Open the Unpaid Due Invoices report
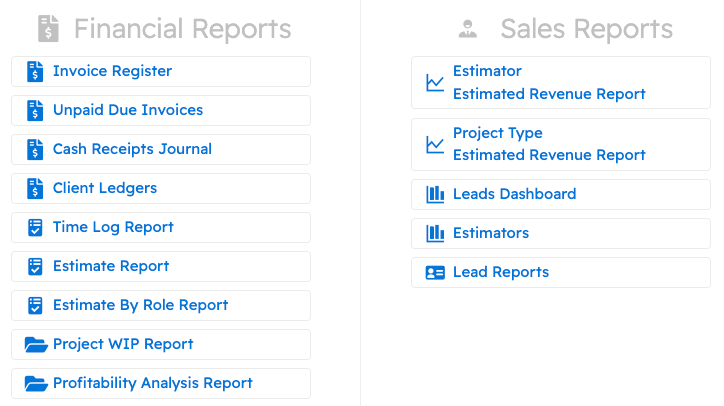Image resolution: width=724 pixels, height=406 pixels. [128, 110]
